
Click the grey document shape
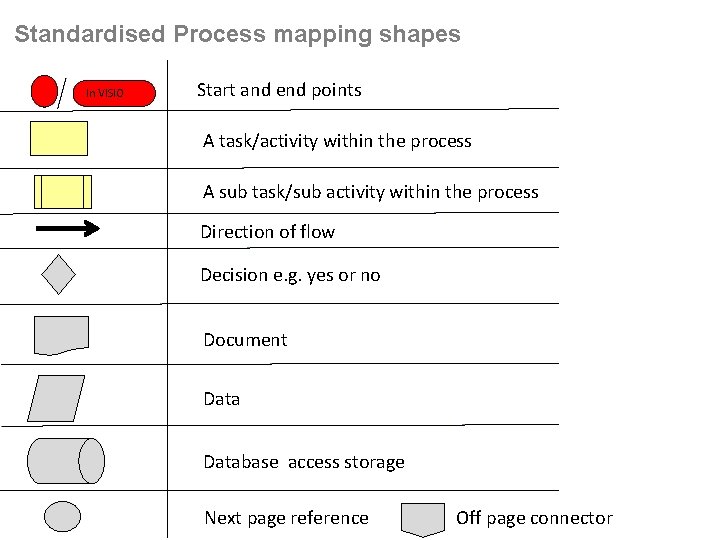pos(61,335)
